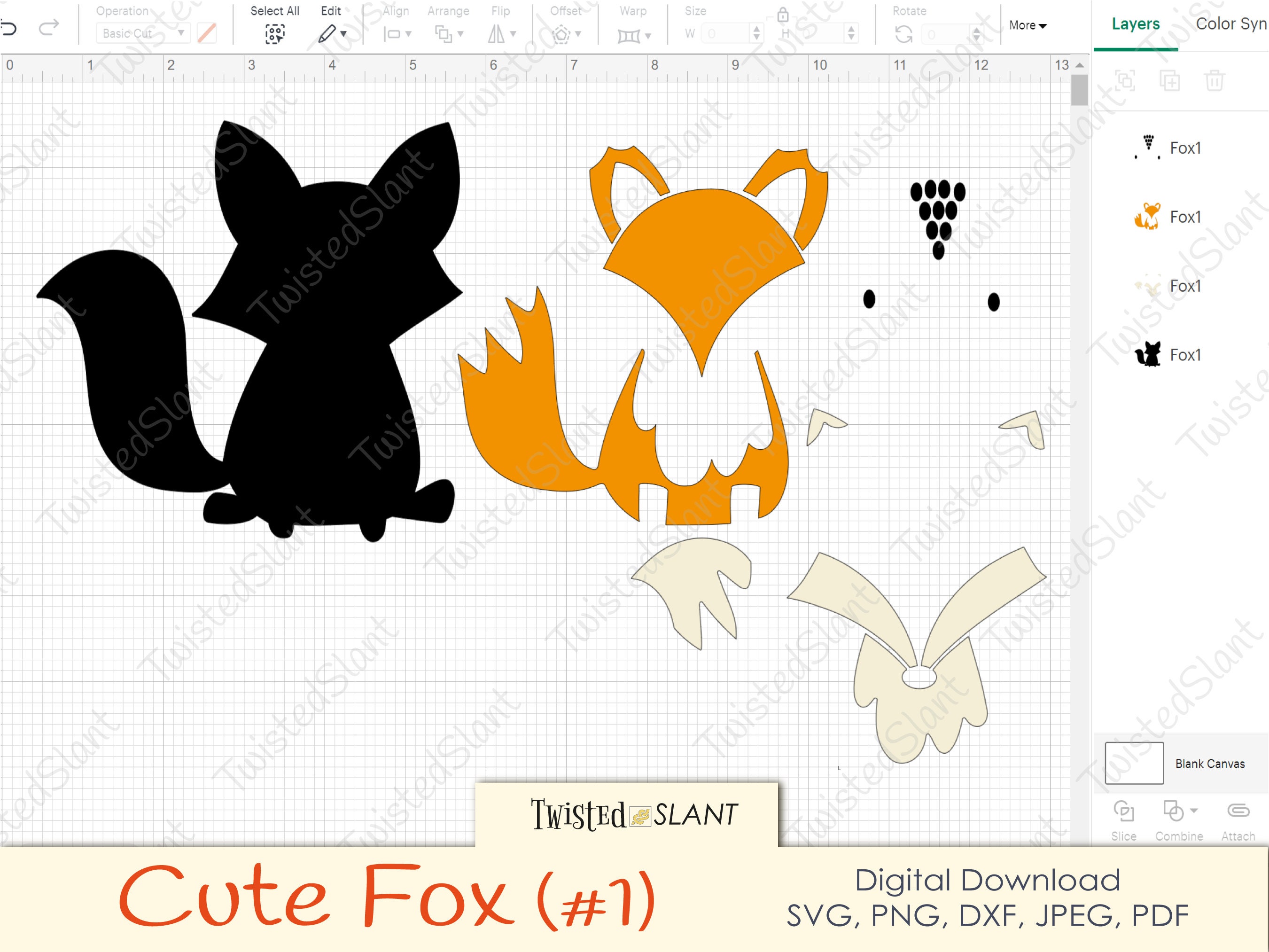Expand the More options dropdown

point(1027,26)
